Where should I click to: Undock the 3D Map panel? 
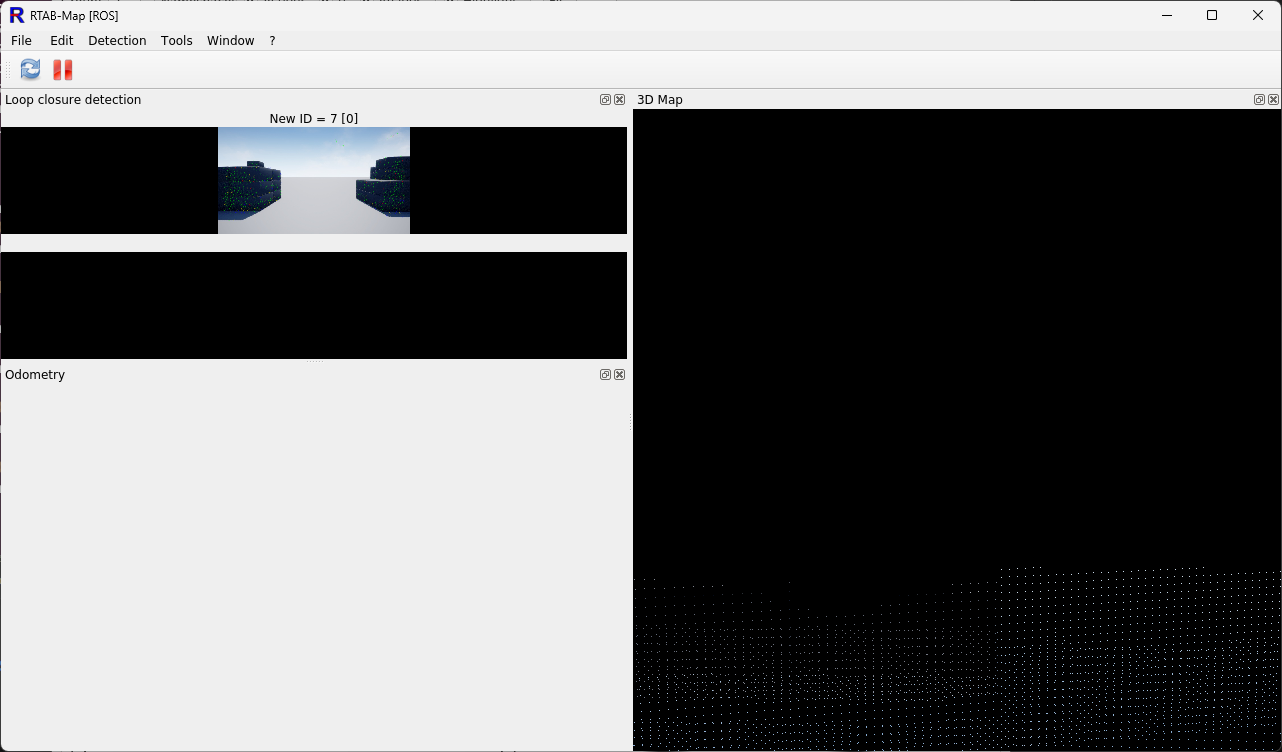tap(1259, 100)
